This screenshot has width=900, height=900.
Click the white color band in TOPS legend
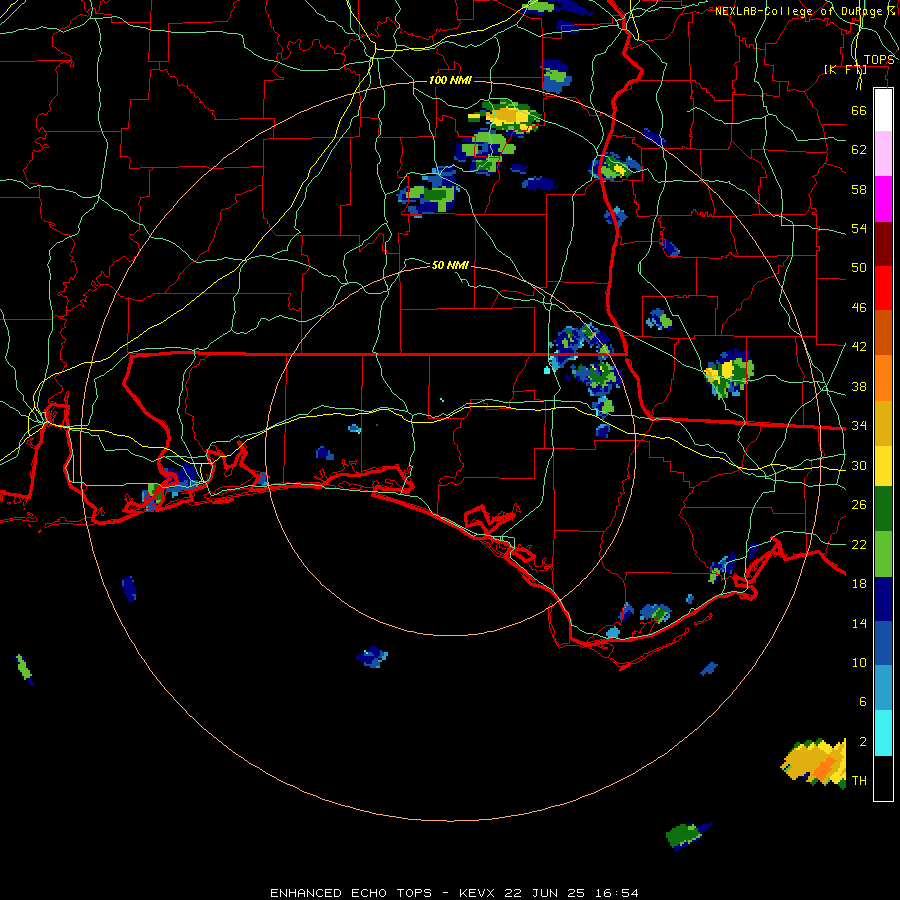click(883, 110)
